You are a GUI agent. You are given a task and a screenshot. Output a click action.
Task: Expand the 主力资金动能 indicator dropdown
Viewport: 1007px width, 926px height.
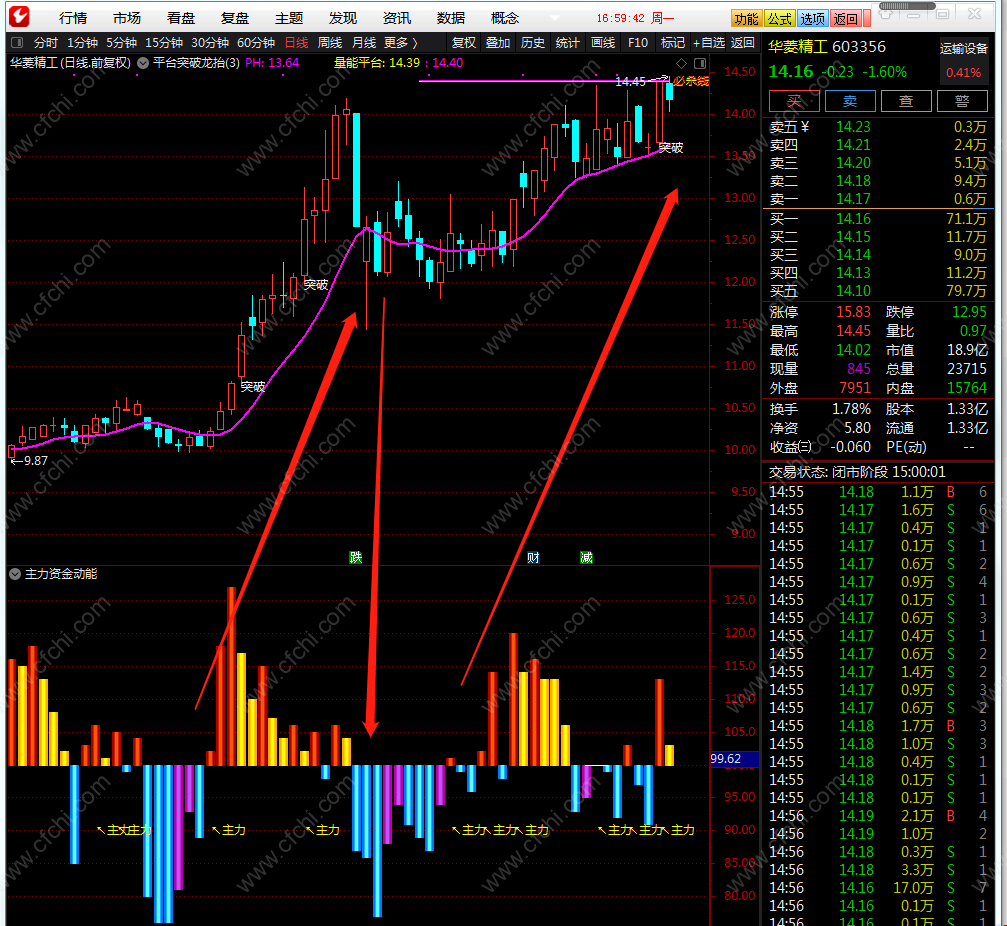pyautogui.click(x=15, y=574)
